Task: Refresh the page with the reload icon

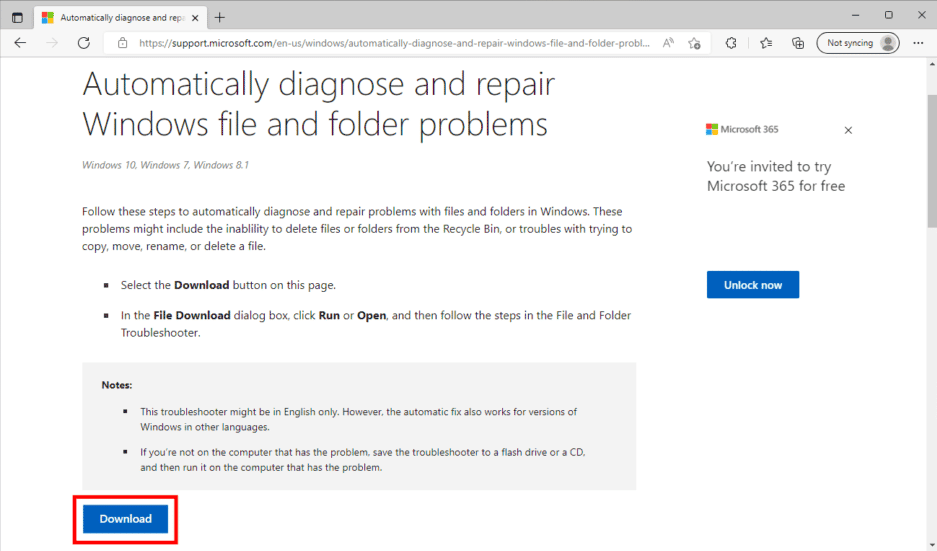Action: click(x=84, y=43)
